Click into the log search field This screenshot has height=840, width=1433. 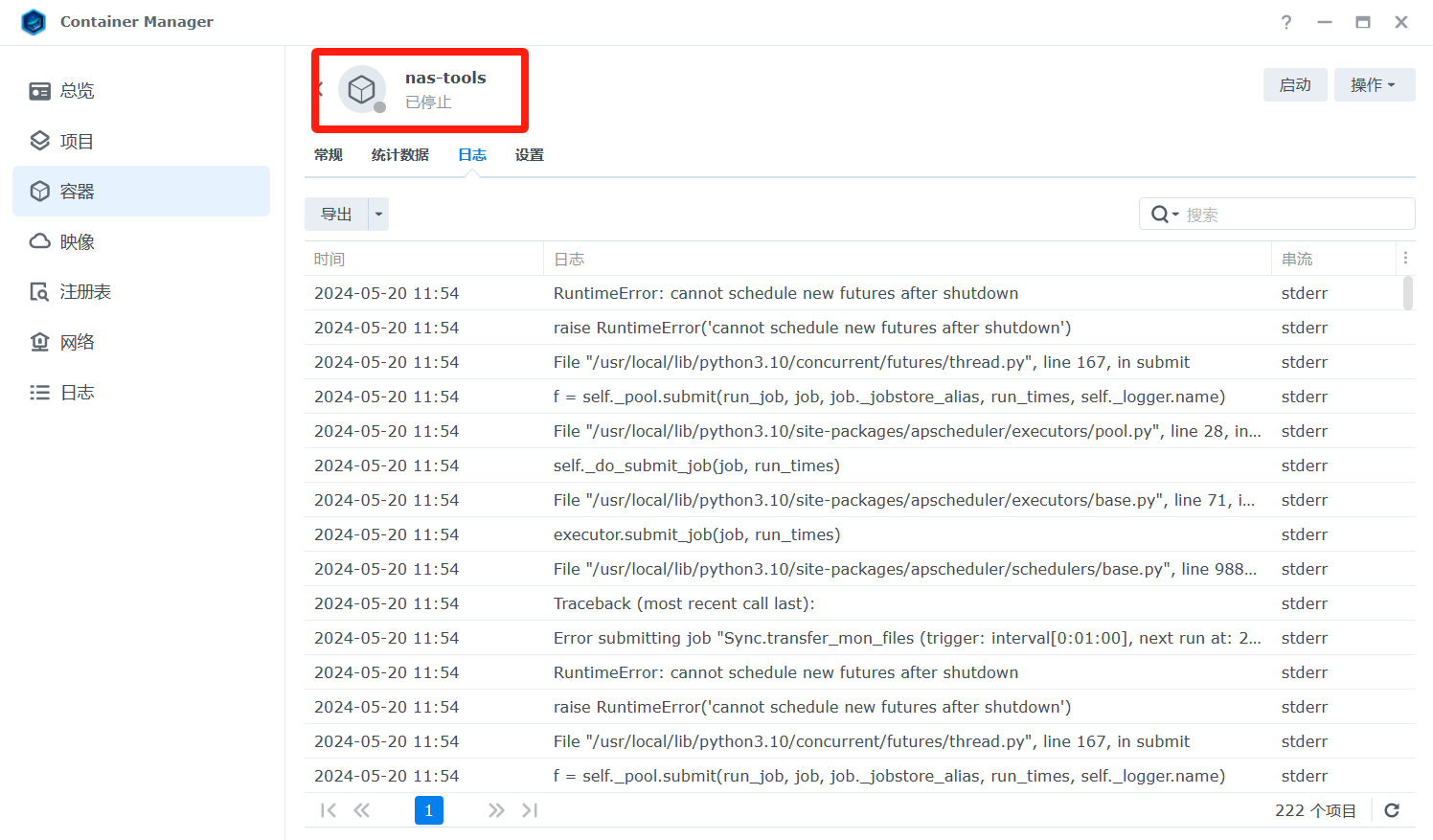point(1293,215)
